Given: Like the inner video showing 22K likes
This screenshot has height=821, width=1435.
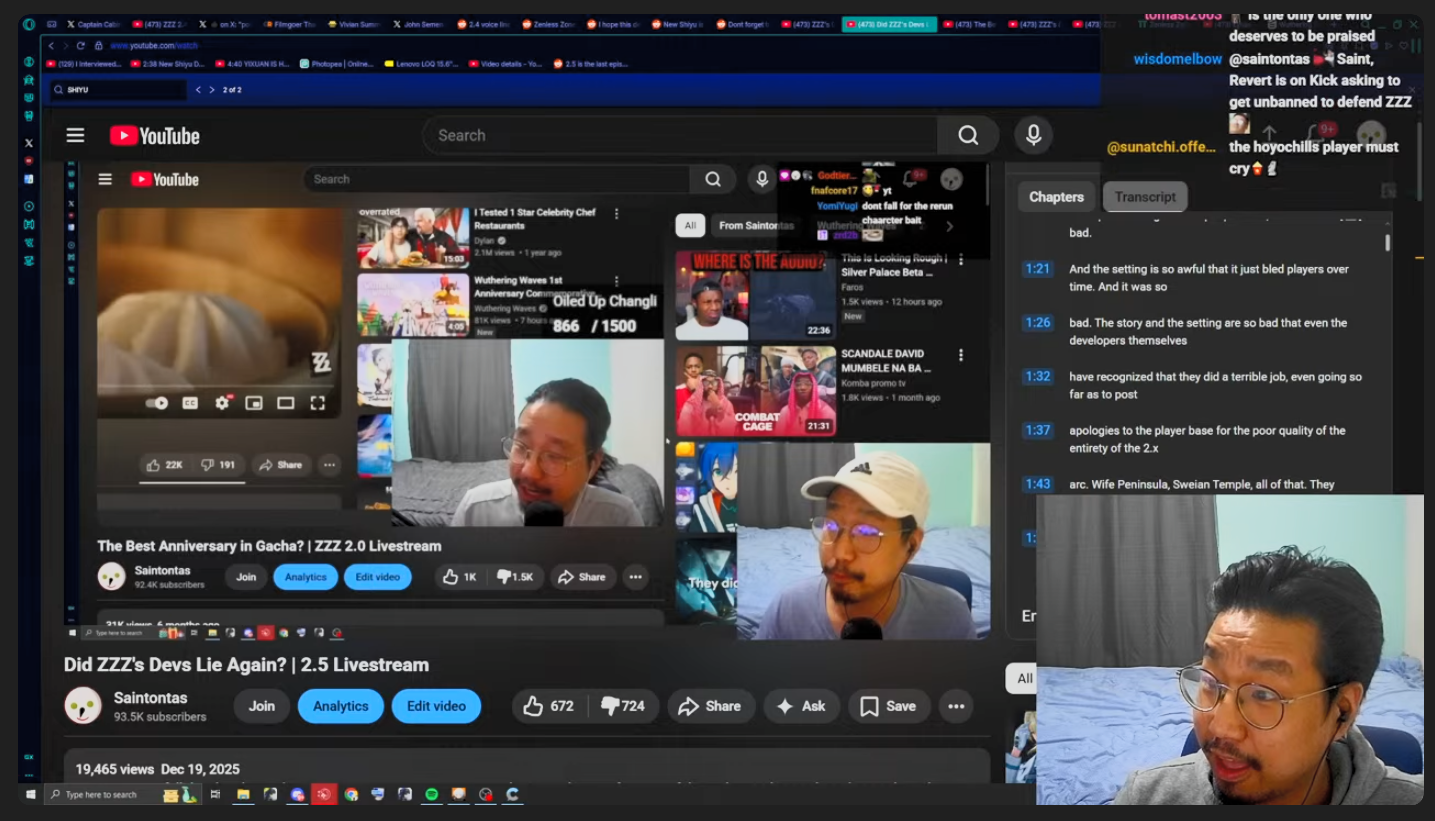Looking at the screenshot, I should [165, 465].
